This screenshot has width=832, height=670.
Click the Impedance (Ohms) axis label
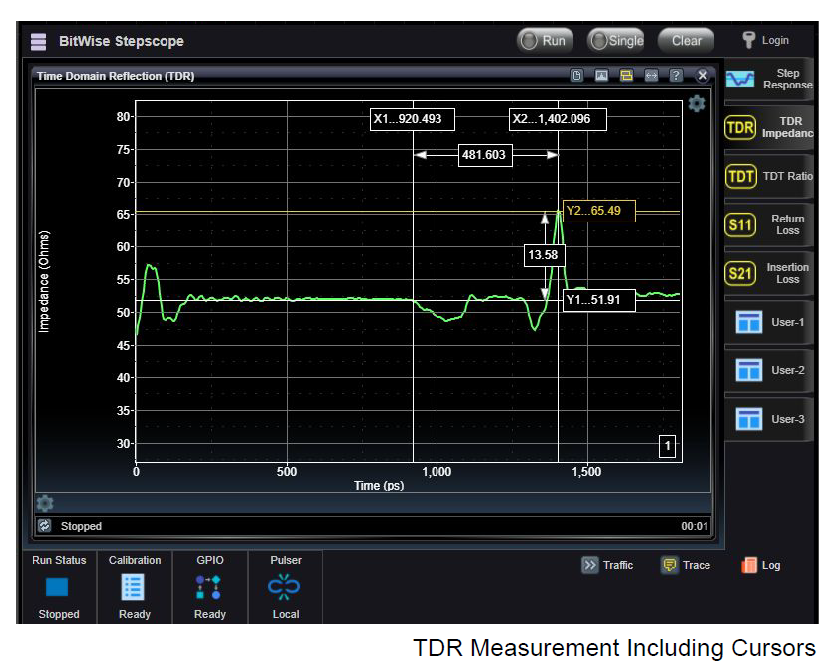(x=44, y=282)
